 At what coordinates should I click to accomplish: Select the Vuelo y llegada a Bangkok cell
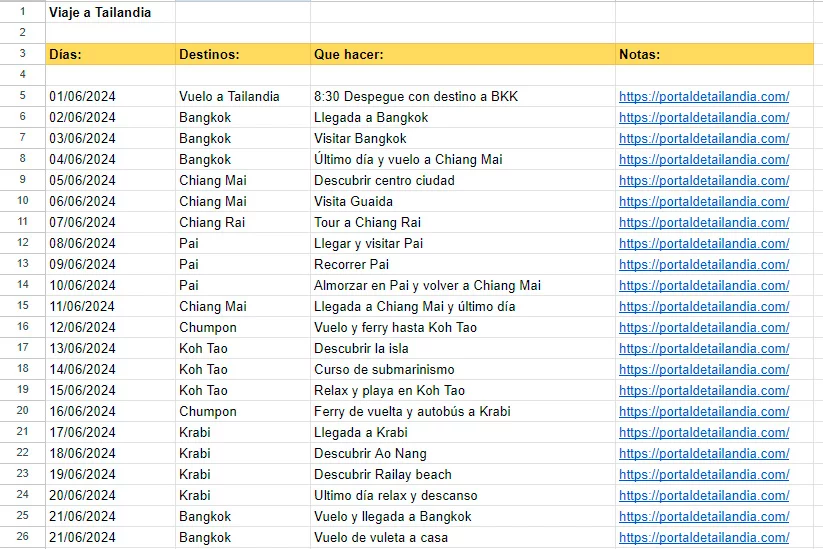click(462, 516)
